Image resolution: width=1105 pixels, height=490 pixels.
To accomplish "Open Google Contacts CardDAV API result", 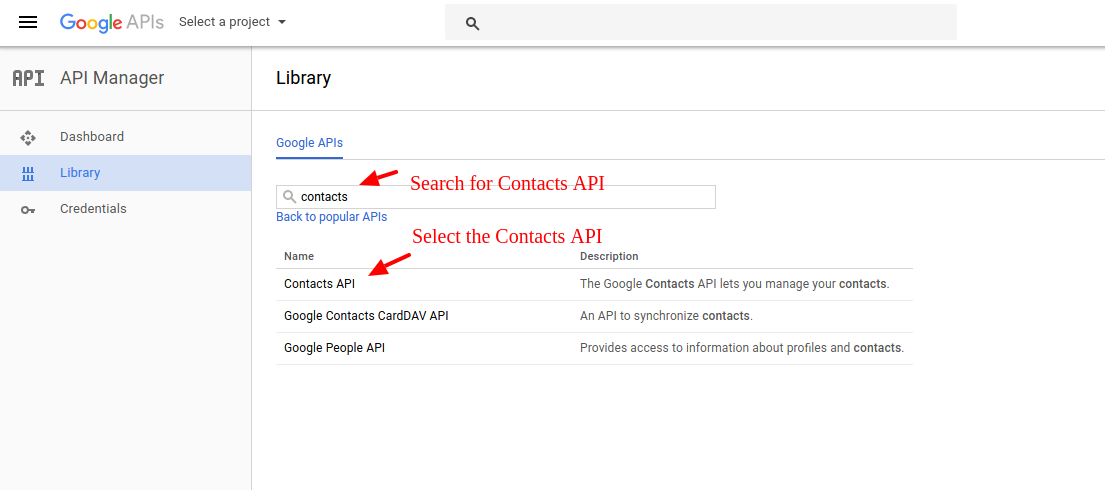I will [366, 316].
